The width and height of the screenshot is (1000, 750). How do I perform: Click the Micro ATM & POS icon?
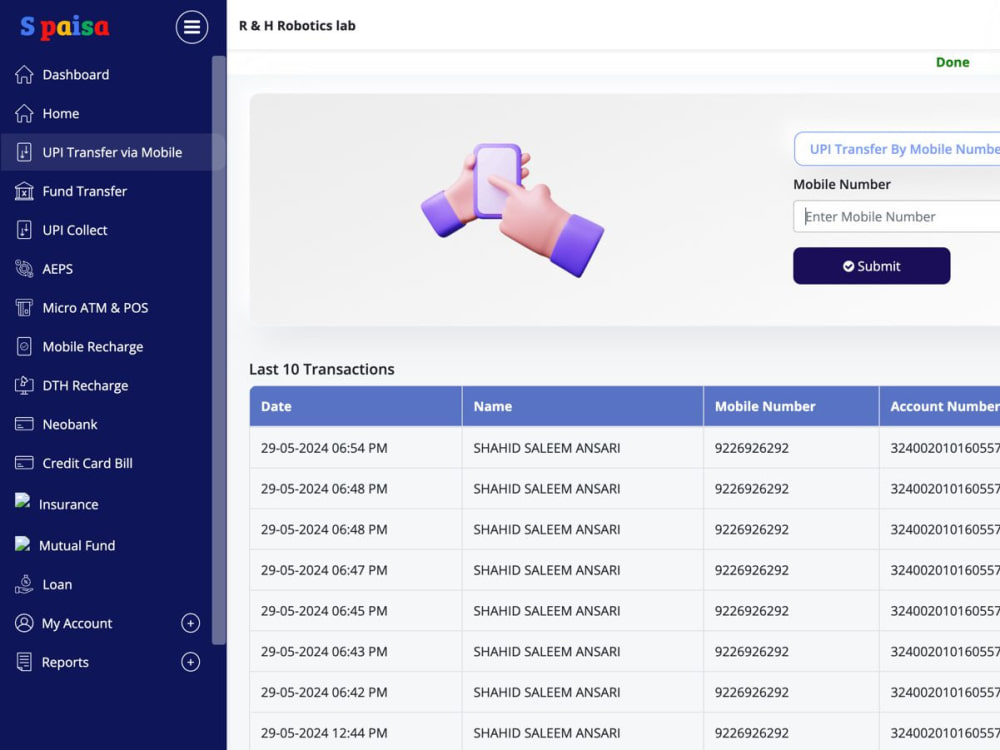(x=24, y=308)
